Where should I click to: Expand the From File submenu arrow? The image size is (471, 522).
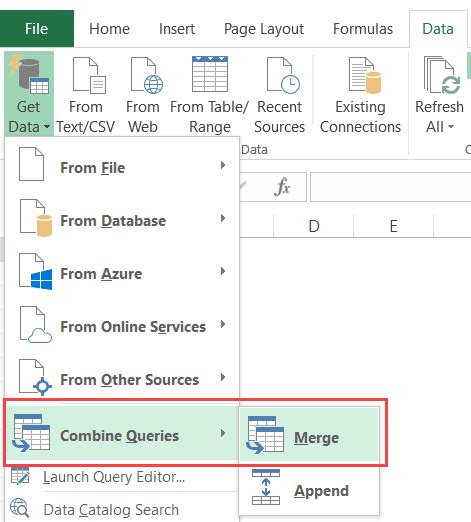[x=223, y=165]
